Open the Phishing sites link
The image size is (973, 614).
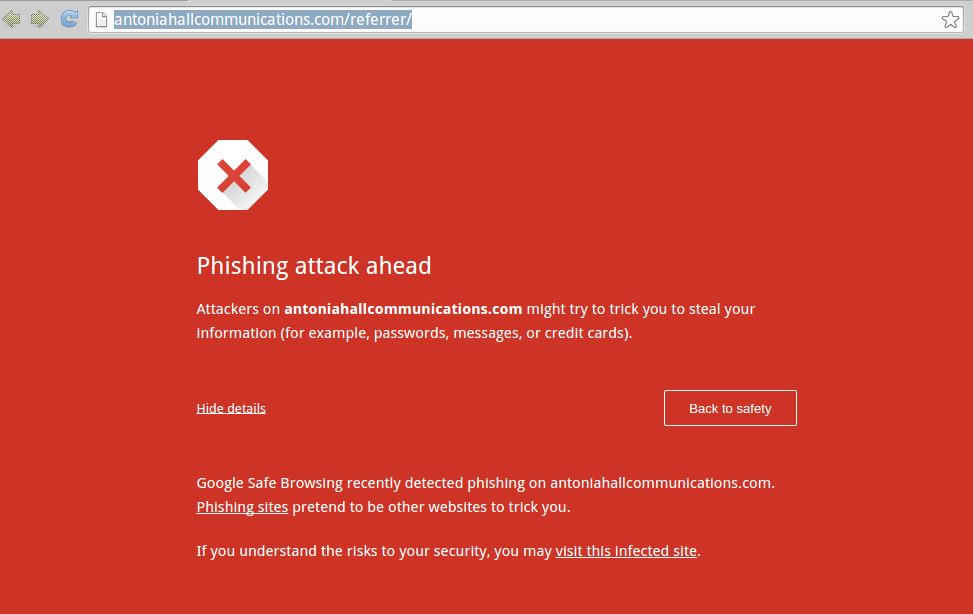click(242, 507)
